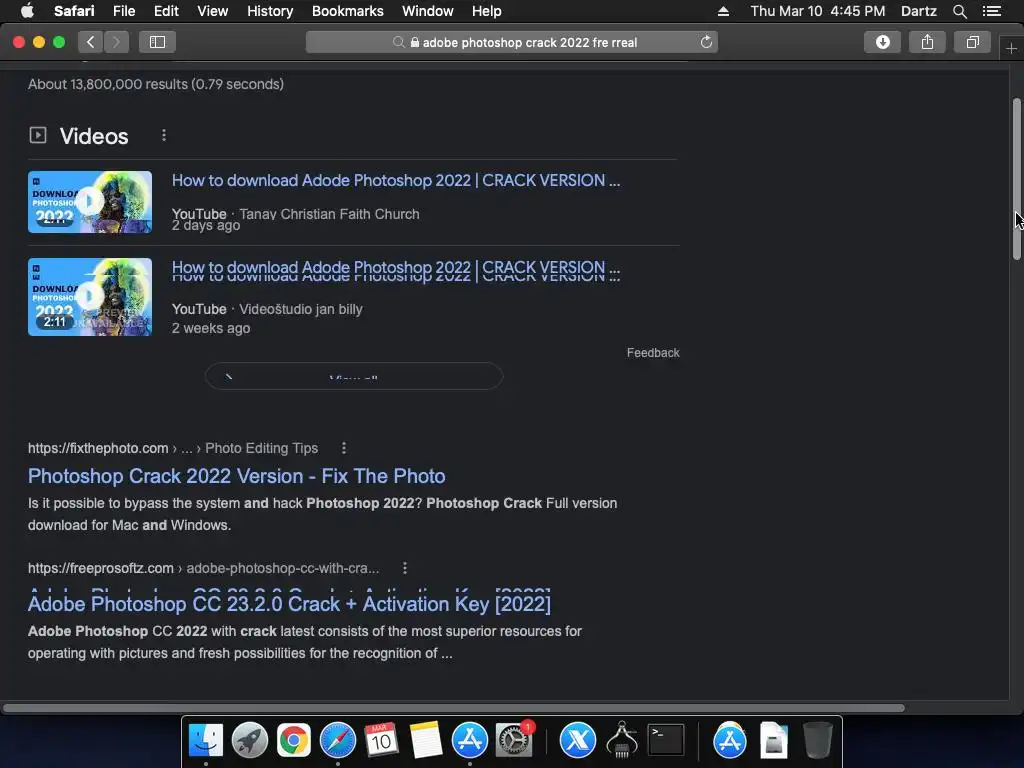Open Google Chrome from the Dock

pyautogui.click(x=294, y=740)
